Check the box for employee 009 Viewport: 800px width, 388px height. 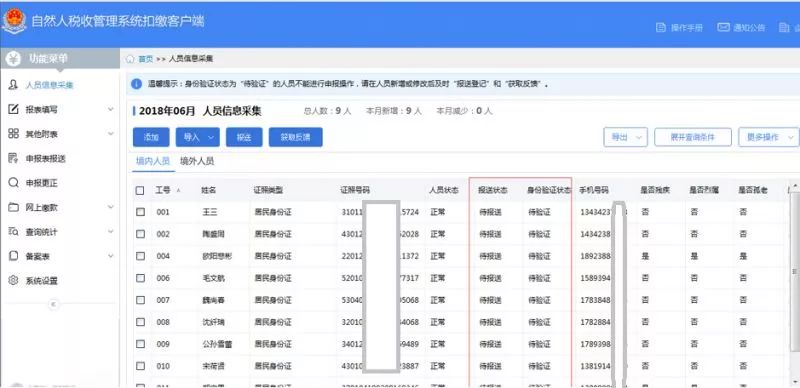click(x=140, y=344)
